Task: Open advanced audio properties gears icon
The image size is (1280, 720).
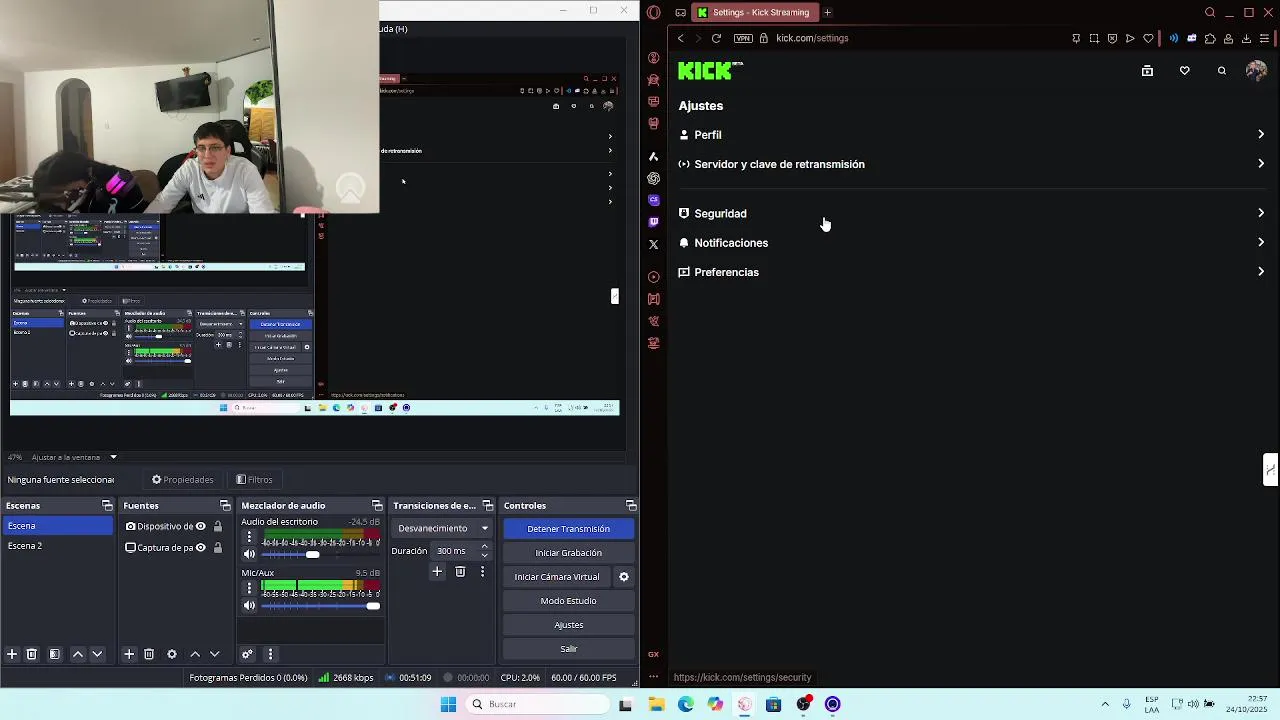Action: point(247,654)
